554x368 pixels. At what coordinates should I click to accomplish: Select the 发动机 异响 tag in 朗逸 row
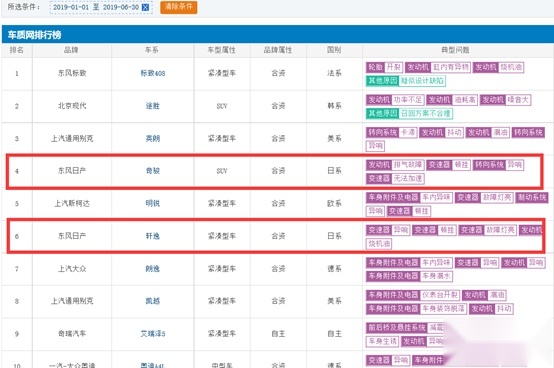tap(523, 263)
